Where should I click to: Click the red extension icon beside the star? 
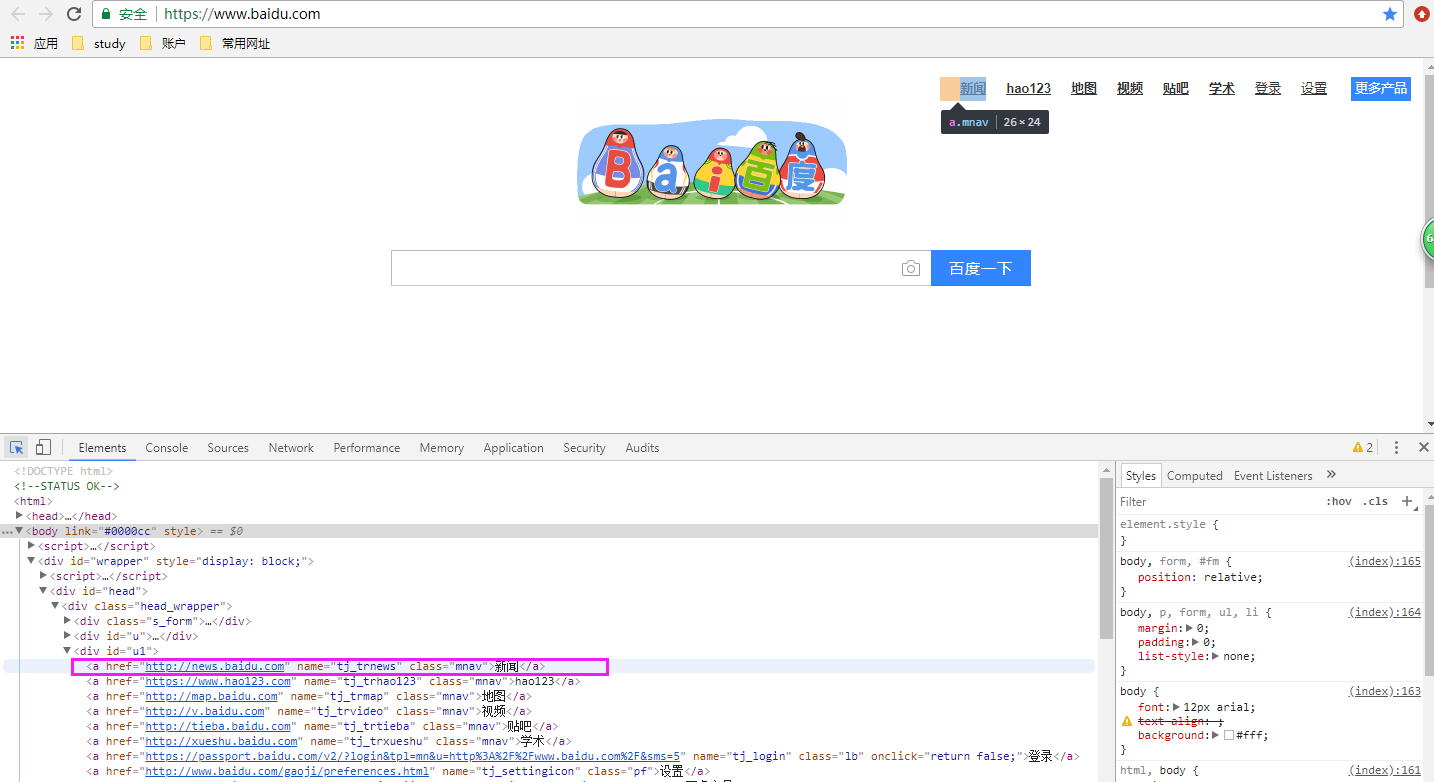pyautogui.click(x=1422, y=14)
